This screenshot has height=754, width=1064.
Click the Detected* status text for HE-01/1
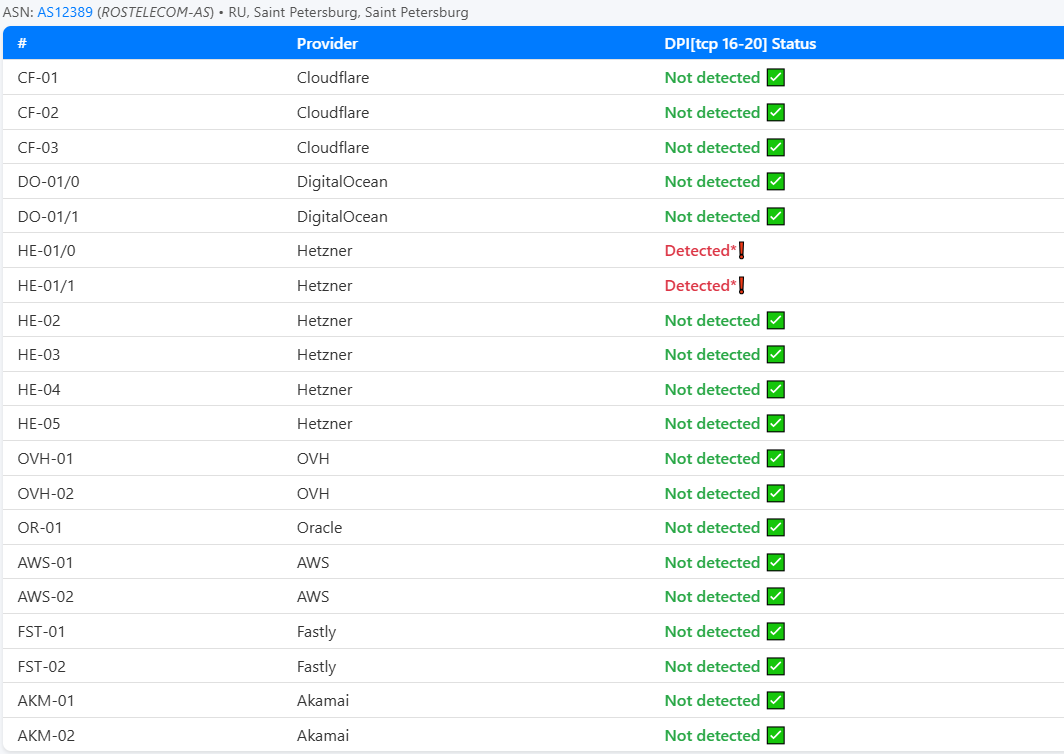click(x=700, y=286)
